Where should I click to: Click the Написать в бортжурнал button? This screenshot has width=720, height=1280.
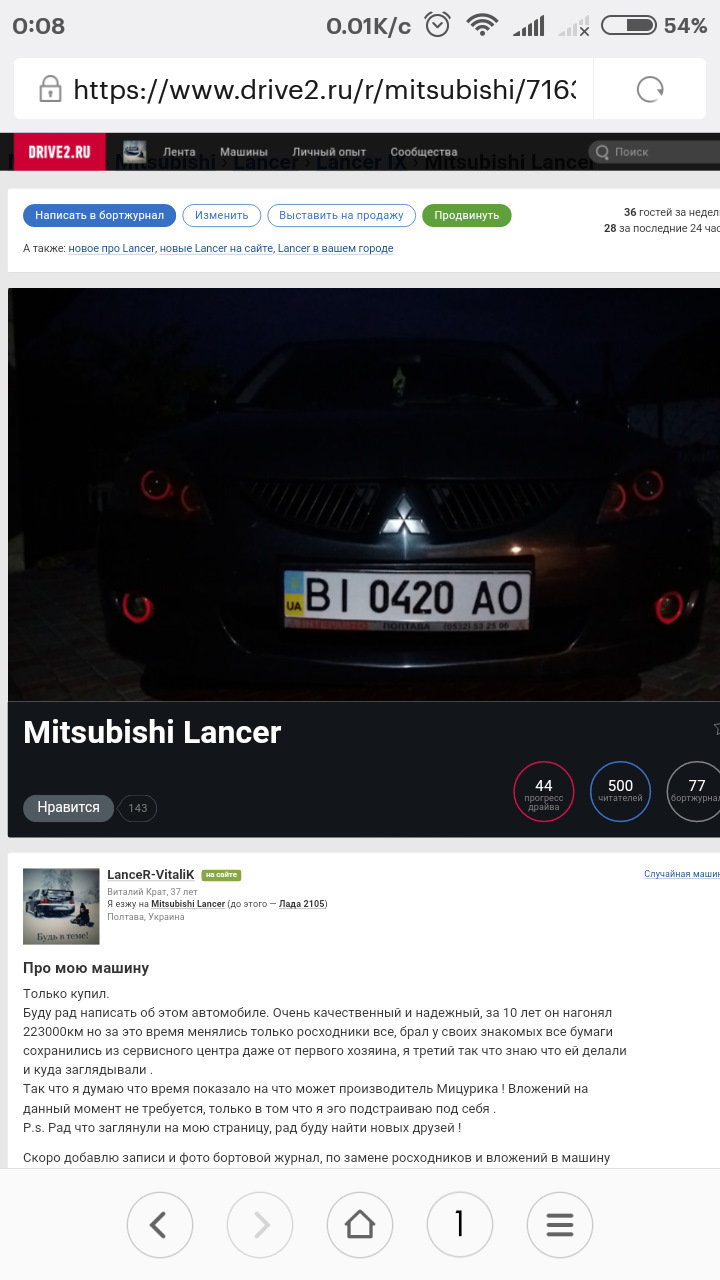click(100, 215)
